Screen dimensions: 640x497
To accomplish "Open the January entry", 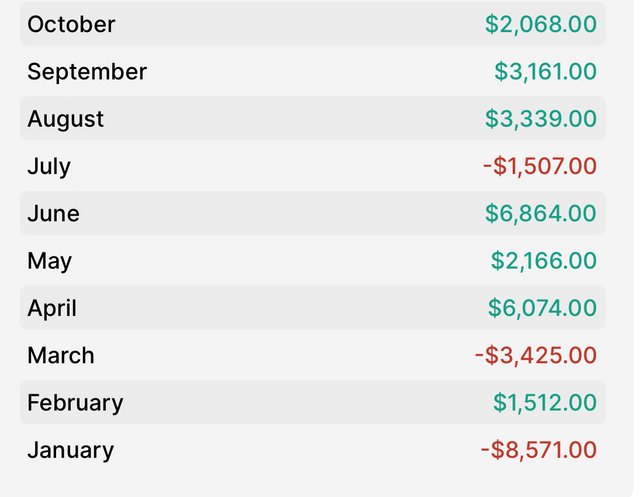I will [313, 450].
